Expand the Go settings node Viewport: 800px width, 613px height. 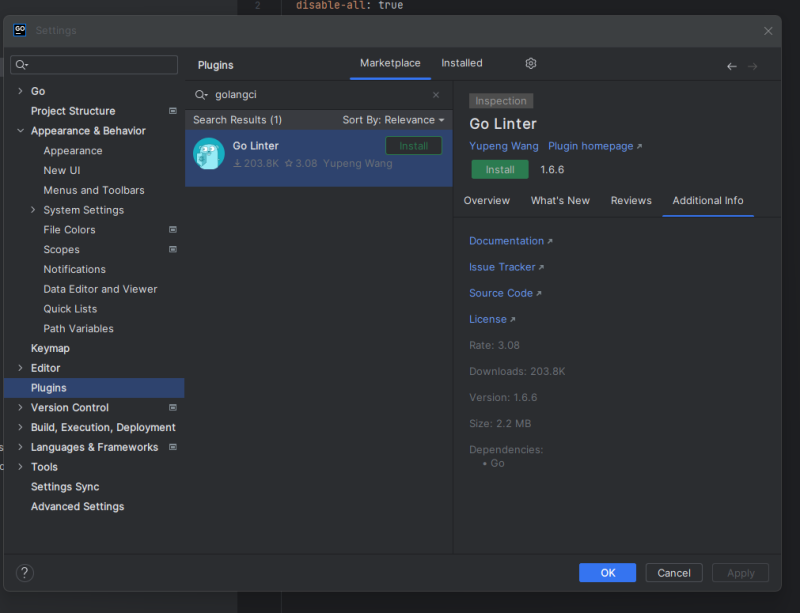pos(20,91)
